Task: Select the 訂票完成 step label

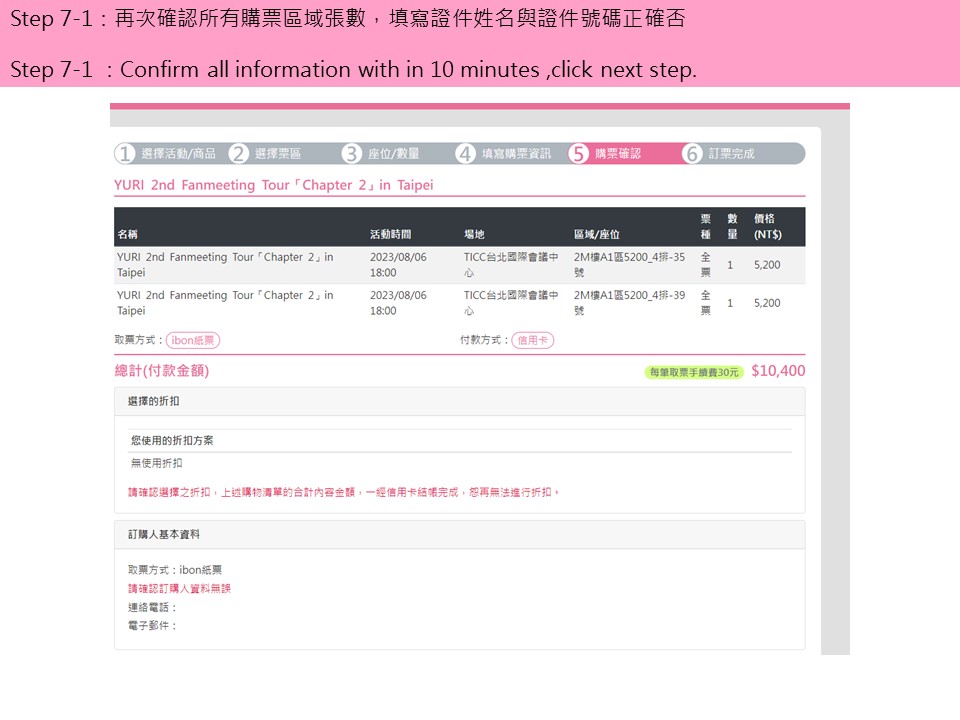Action: [731, 154]
